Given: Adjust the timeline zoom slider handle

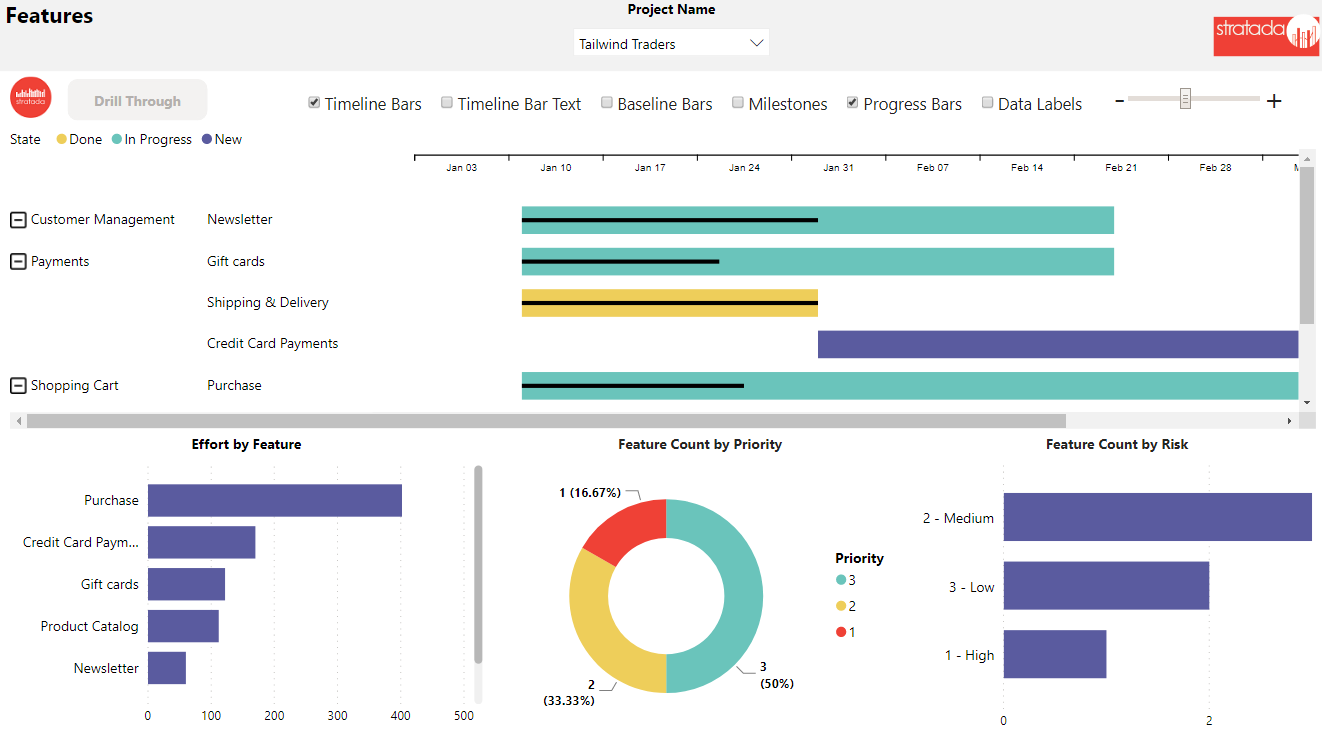Looking at the screenshot, I should 1185,98.
